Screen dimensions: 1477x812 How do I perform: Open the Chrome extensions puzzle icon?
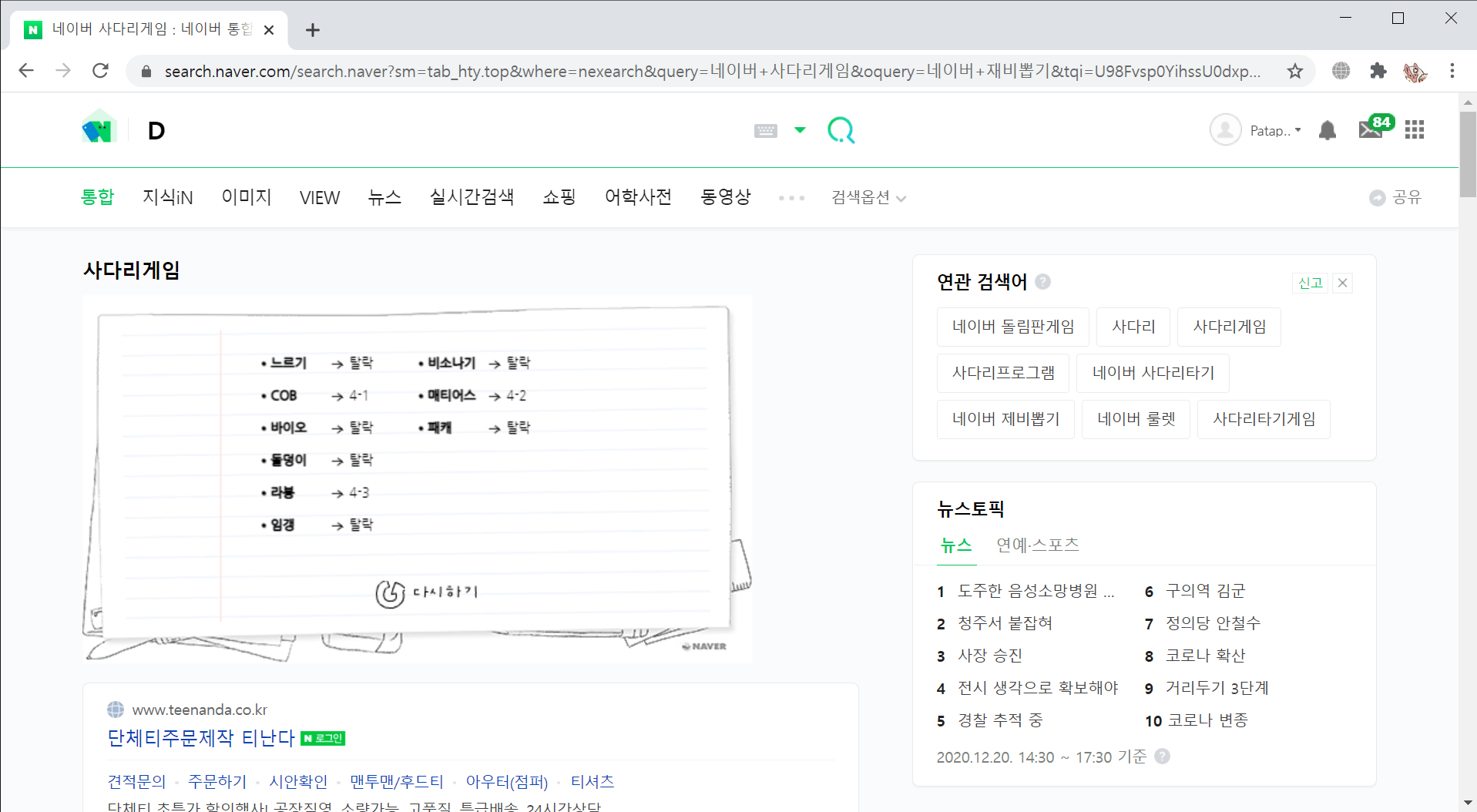point(1378,71)
